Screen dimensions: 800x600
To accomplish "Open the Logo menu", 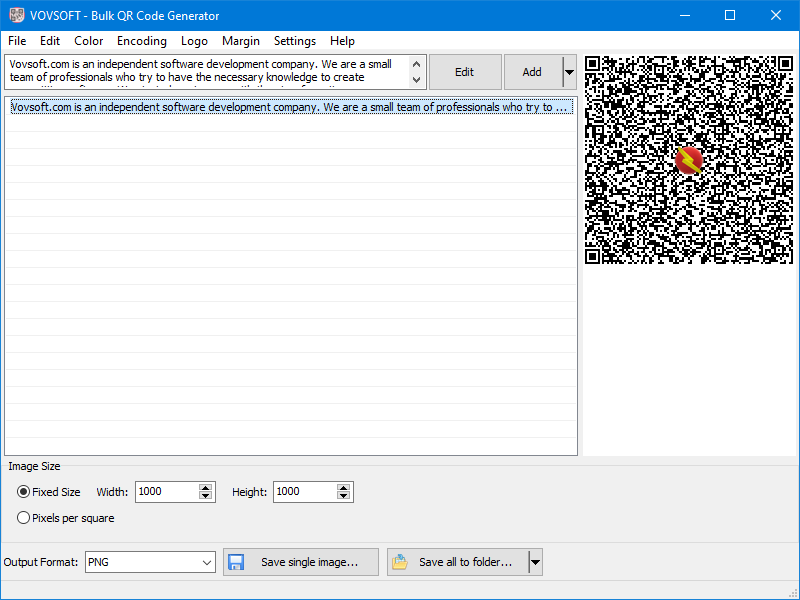I will pyautogui.click(x=194, y=41).
